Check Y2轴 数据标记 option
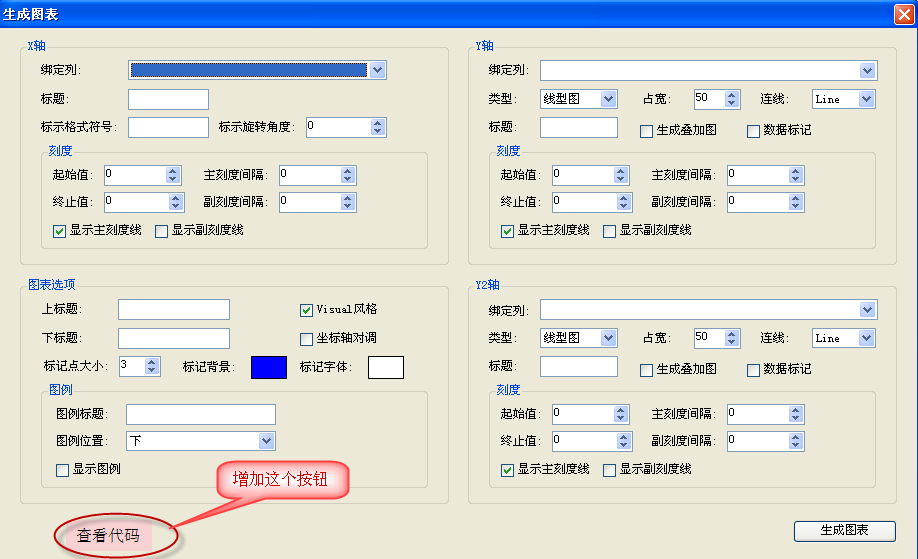The height and width of the screenshot is (559, 918). [x=754, y=370]
